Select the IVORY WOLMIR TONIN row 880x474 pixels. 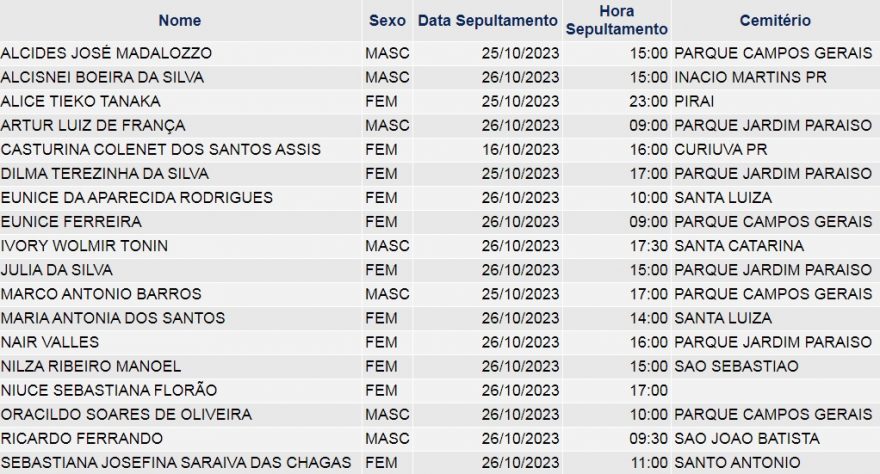(x=440, y=246)
